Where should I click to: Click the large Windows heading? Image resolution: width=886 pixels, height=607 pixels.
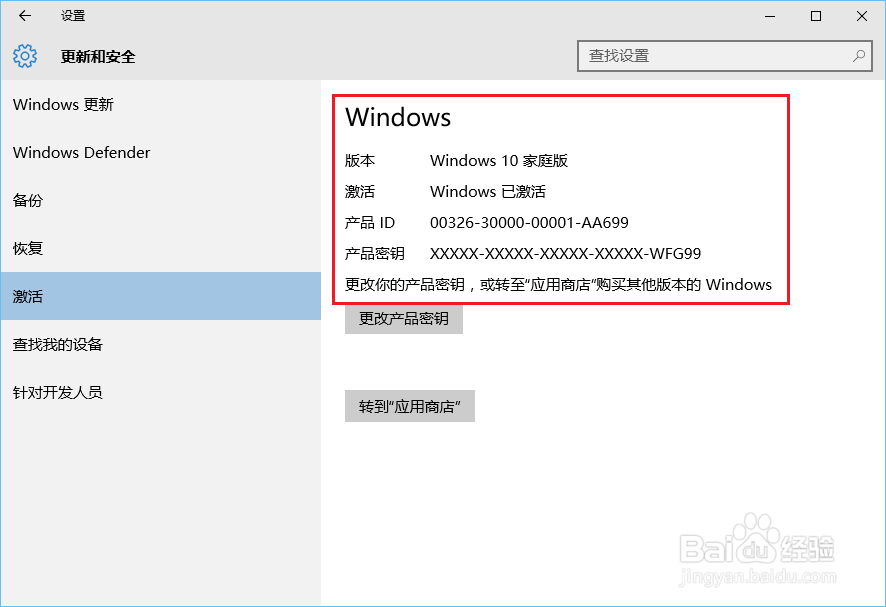[398, 118]
